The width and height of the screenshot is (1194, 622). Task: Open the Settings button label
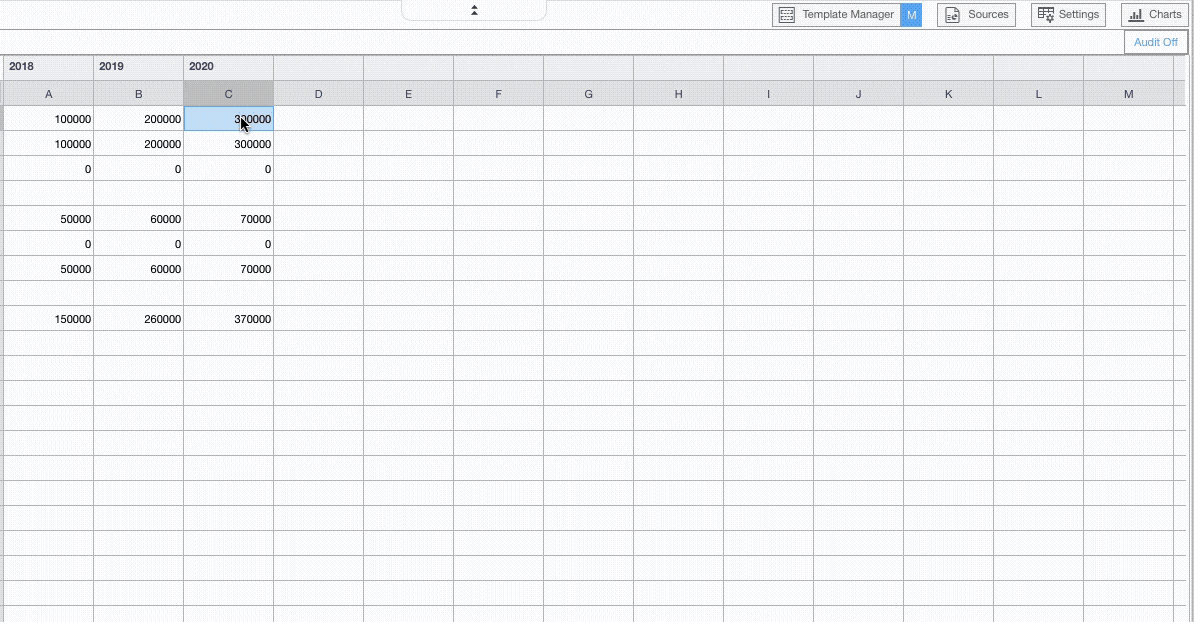pos(1078,14)
